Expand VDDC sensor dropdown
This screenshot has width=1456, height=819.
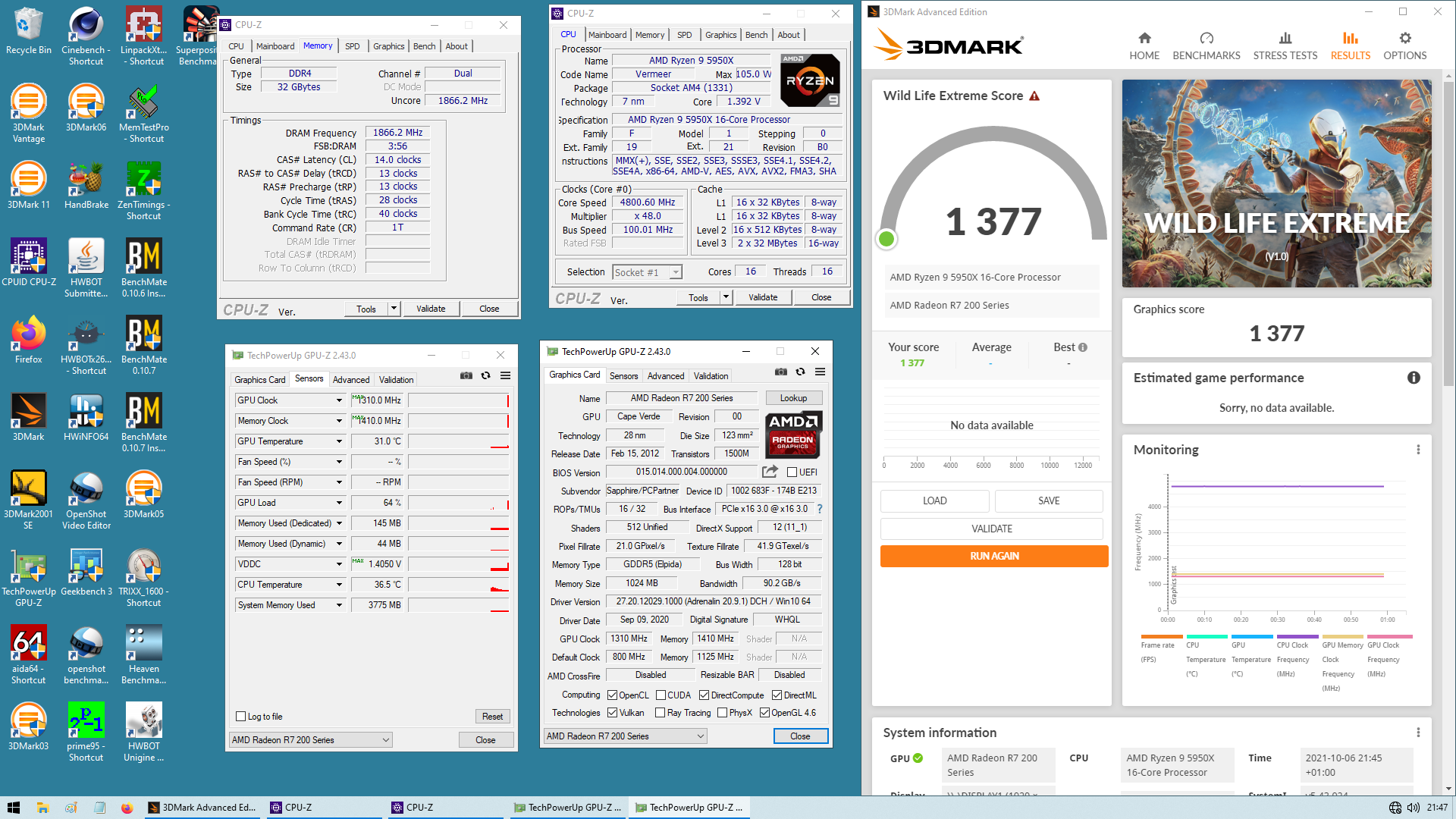click(x=339, y=564)
